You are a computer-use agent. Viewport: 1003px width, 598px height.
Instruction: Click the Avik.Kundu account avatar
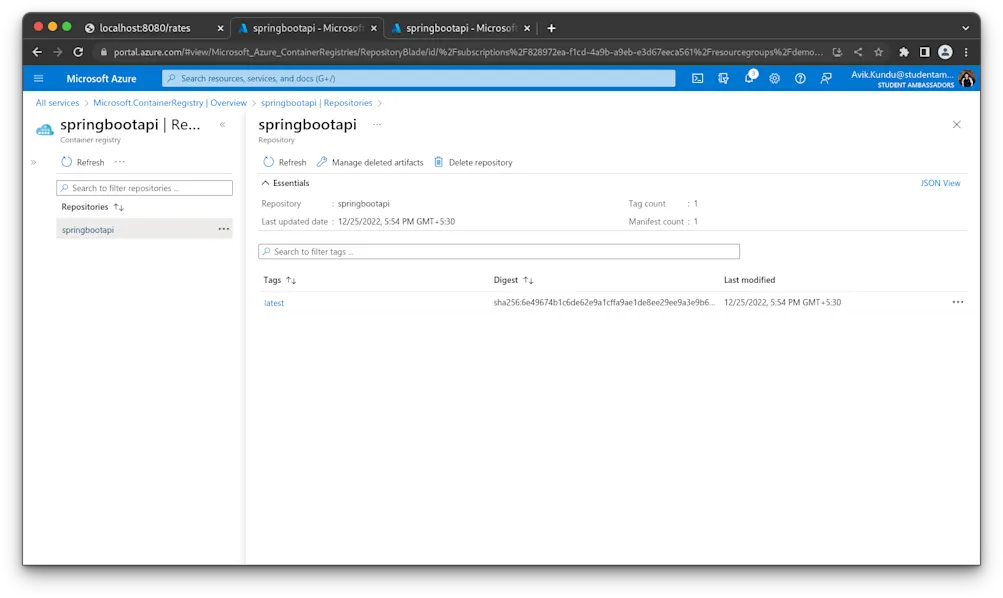965,78
